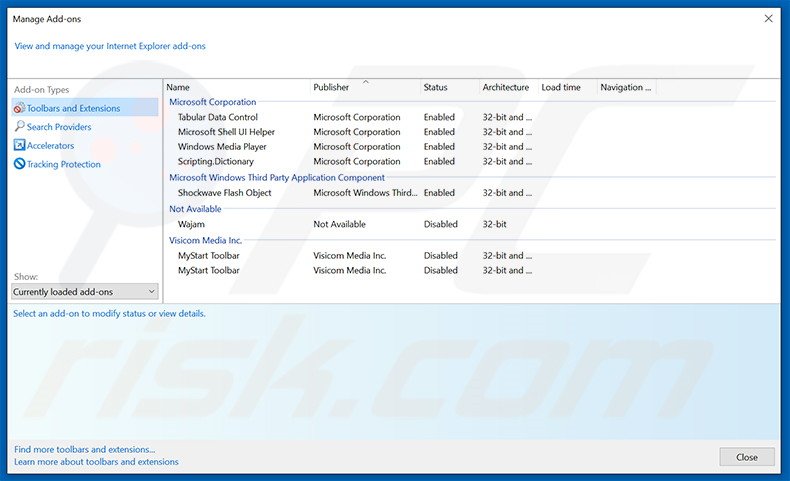790x481 pixels.
Task: Sort by the Navigation column header
Action: click(x=627, y=87)
